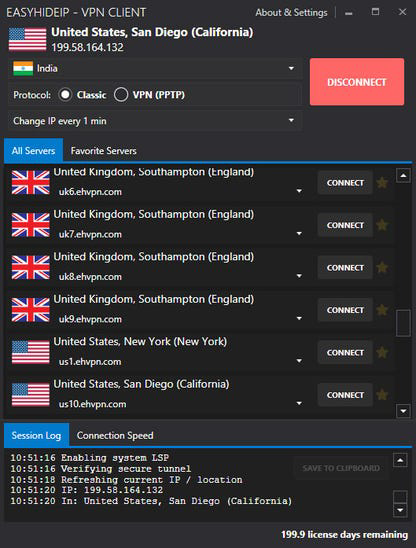Click log line "Verifying secure tunnel"
Viewport: 416px width, 548px height.
[101, 468]
